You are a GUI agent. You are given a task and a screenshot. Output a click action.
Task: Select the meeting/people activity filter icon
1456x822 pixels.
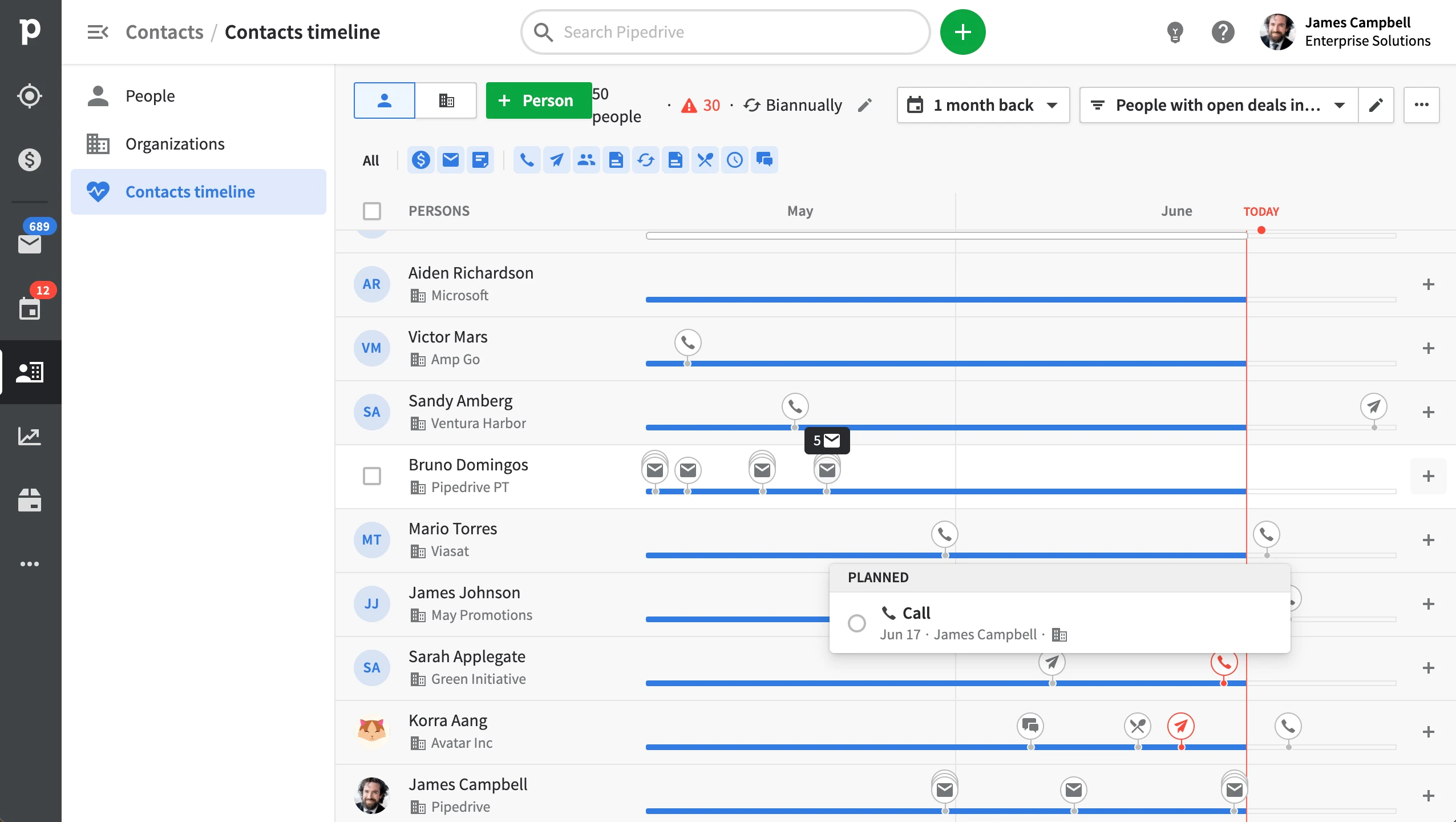[586, 160]
